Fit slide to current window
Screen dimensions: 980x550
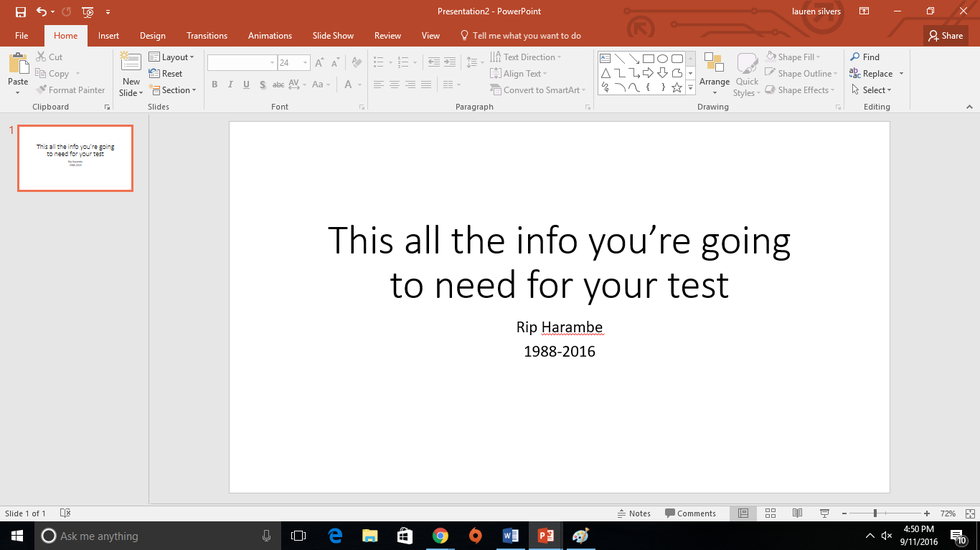pos(969,513)
